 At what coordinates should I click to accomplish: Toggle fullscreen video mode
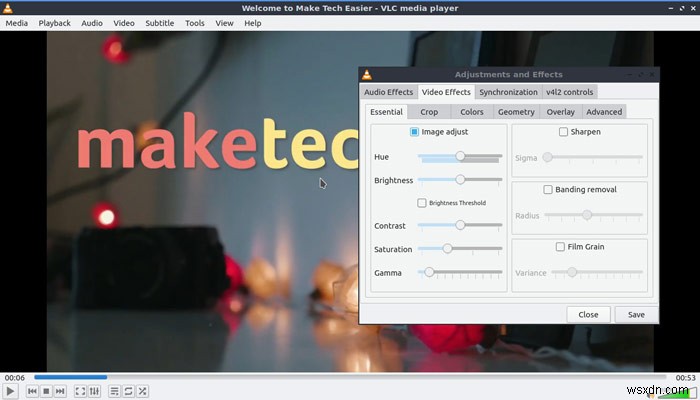80,392
